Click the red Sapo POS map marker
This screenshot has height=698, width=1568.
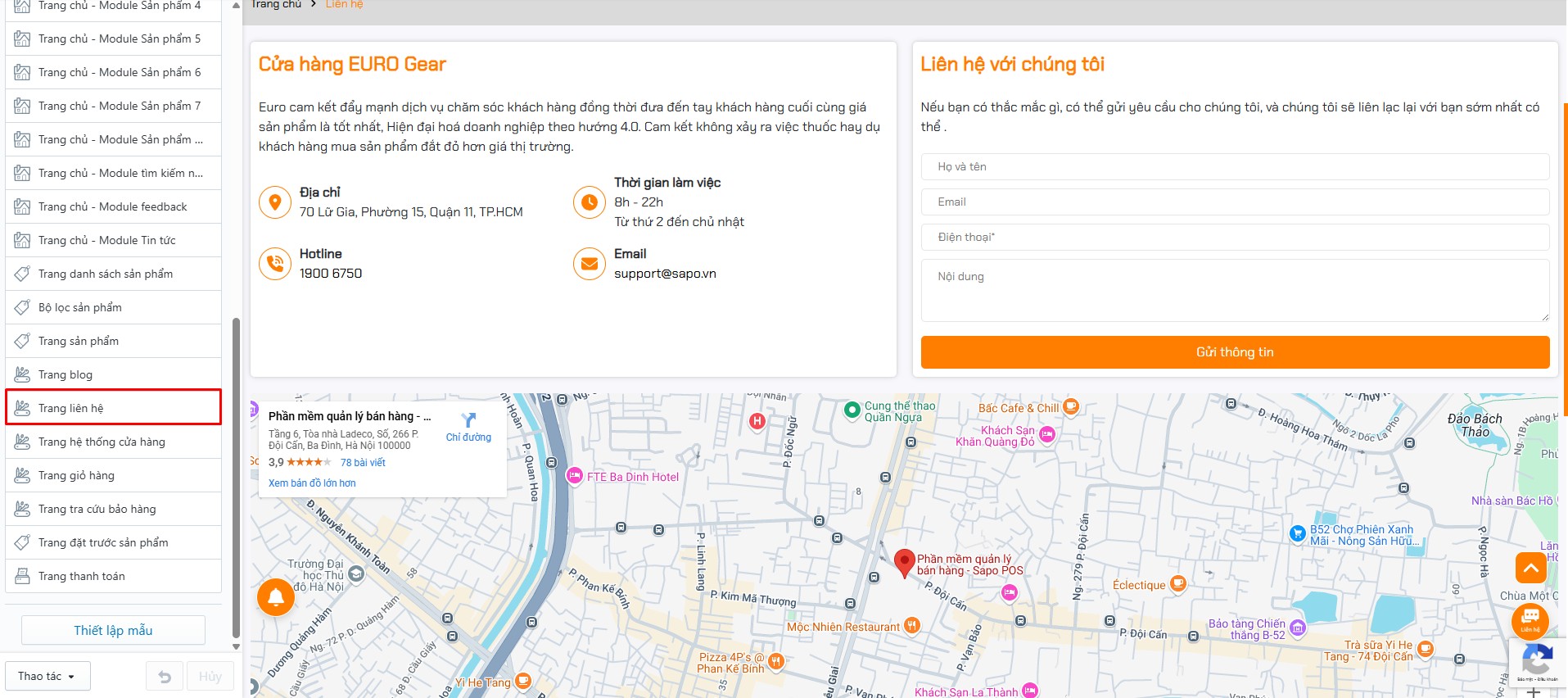click(x=904, y=564)
